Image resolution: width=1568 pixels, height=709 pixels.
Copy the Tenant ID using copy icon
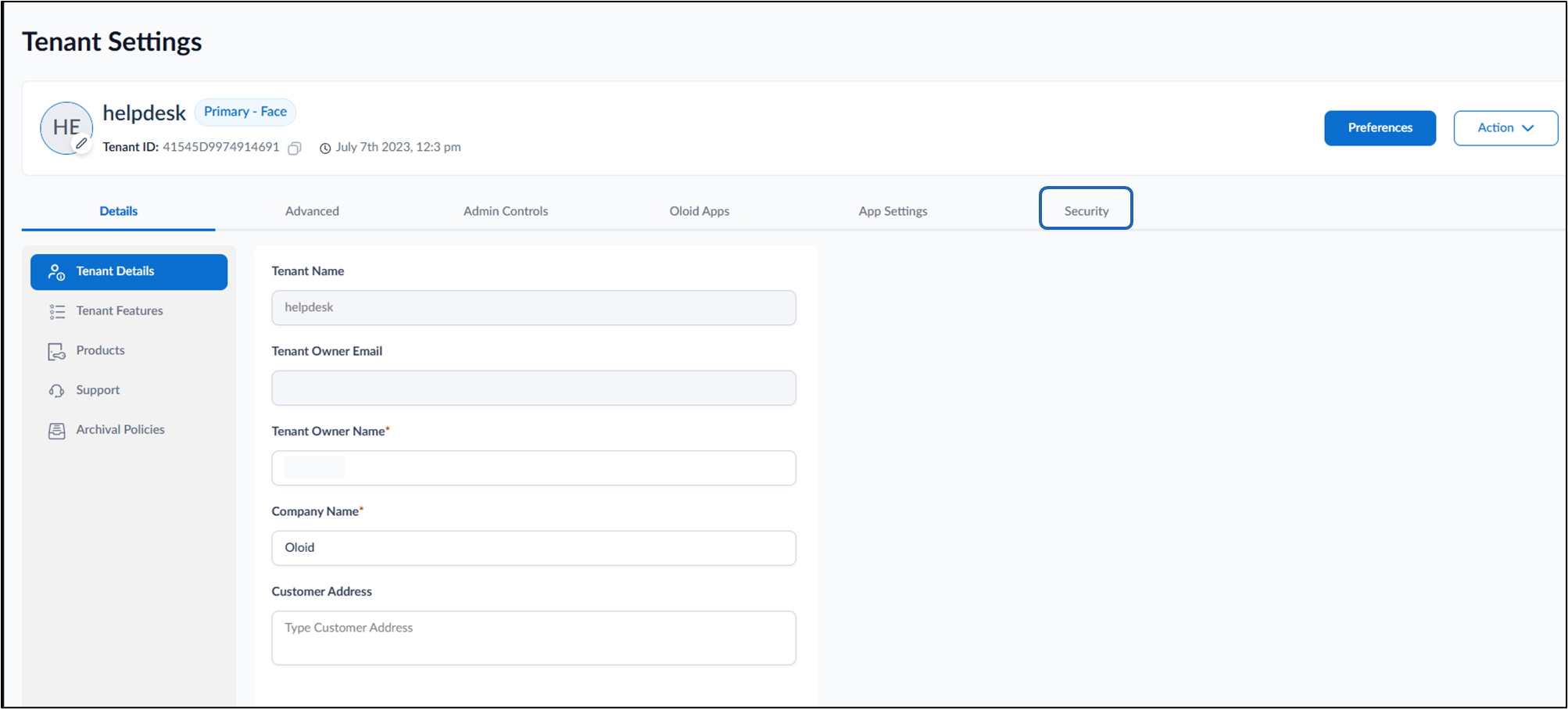pos(295,148)
